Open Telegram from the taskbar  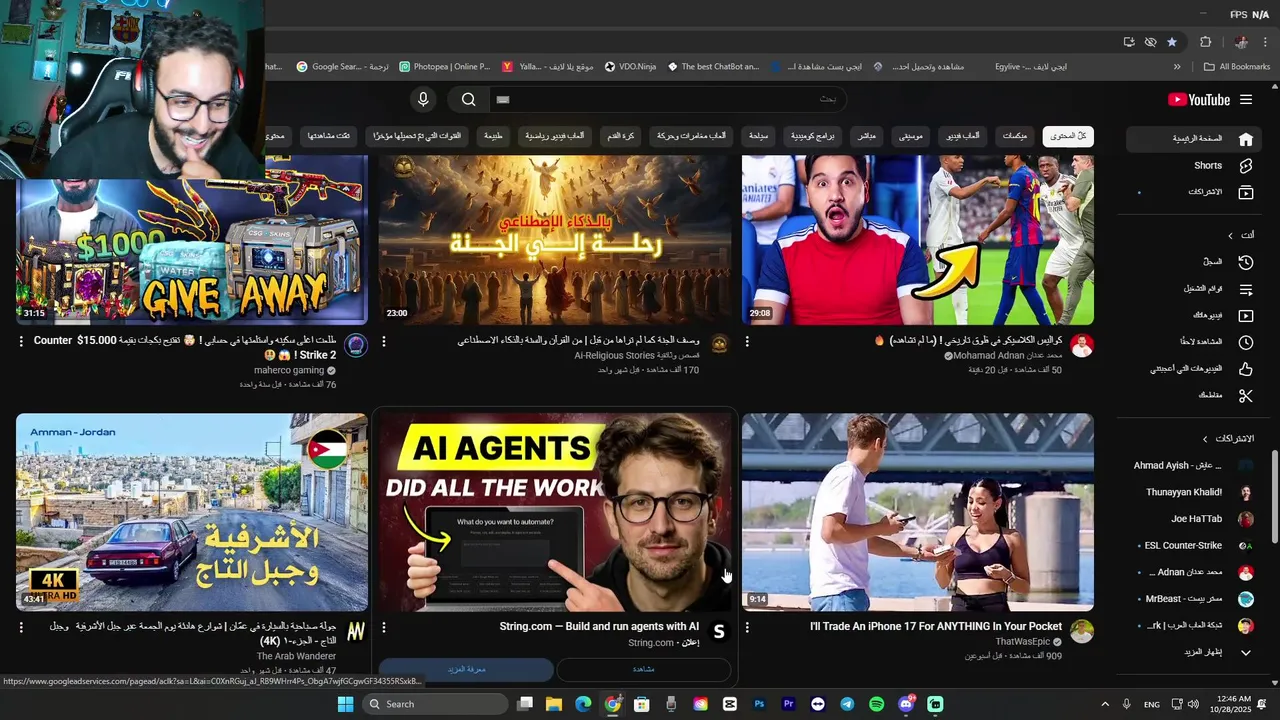[x=847, y=704]
